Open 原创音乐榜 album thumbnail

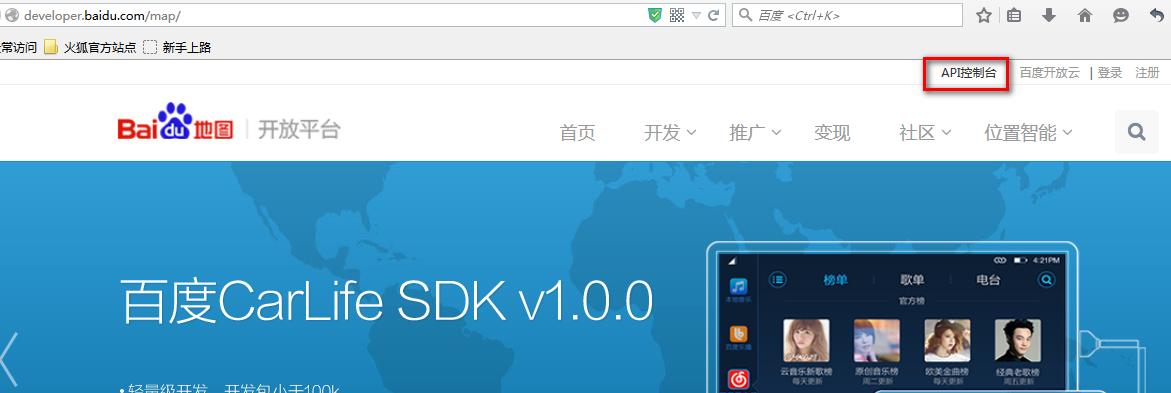[876, 341]
